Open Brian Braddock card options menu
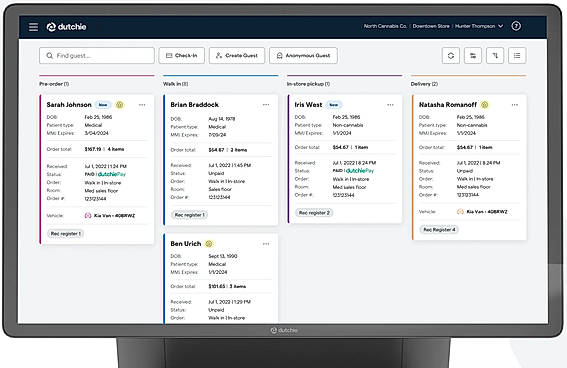This screenshot has height=368, width=567. point(266,104)
